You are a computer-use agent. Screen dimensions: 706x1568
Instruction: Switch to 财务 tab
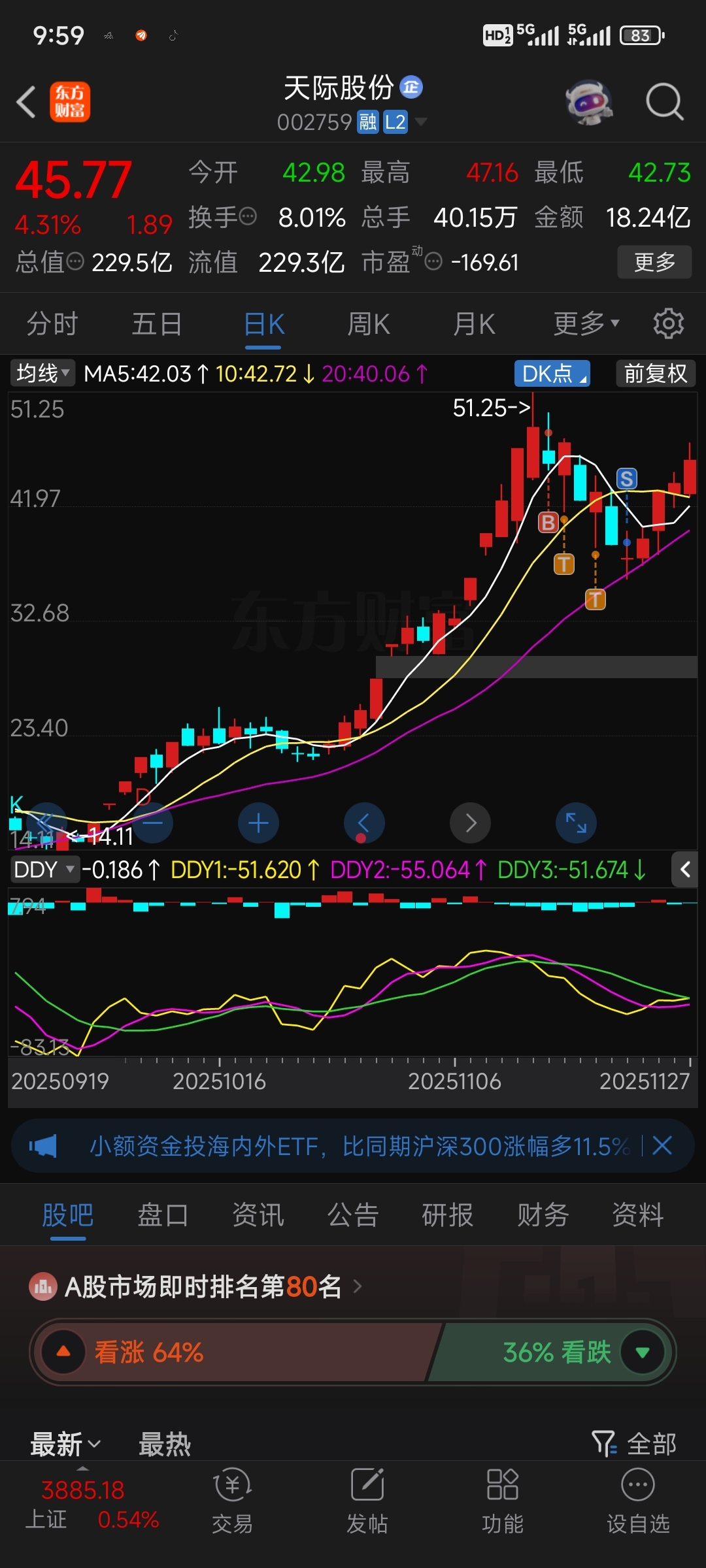(543, 1215)
